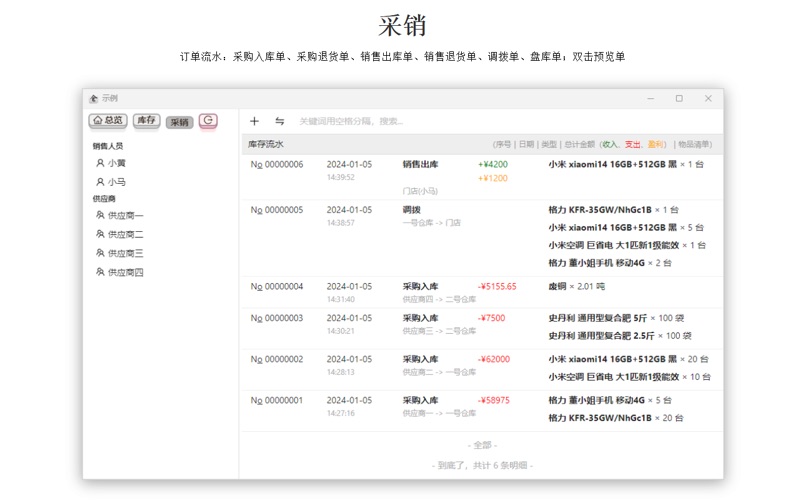
Task: Open the 总览 overview tab
Action: pyautogui.click(x=109, y=121)
